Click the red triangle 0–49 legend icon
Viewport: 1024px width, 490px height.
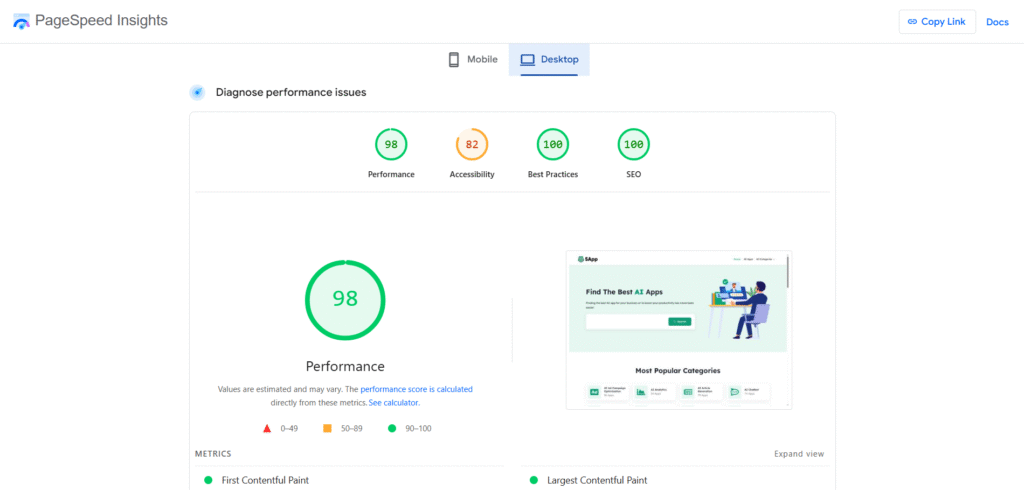point(267,428)
